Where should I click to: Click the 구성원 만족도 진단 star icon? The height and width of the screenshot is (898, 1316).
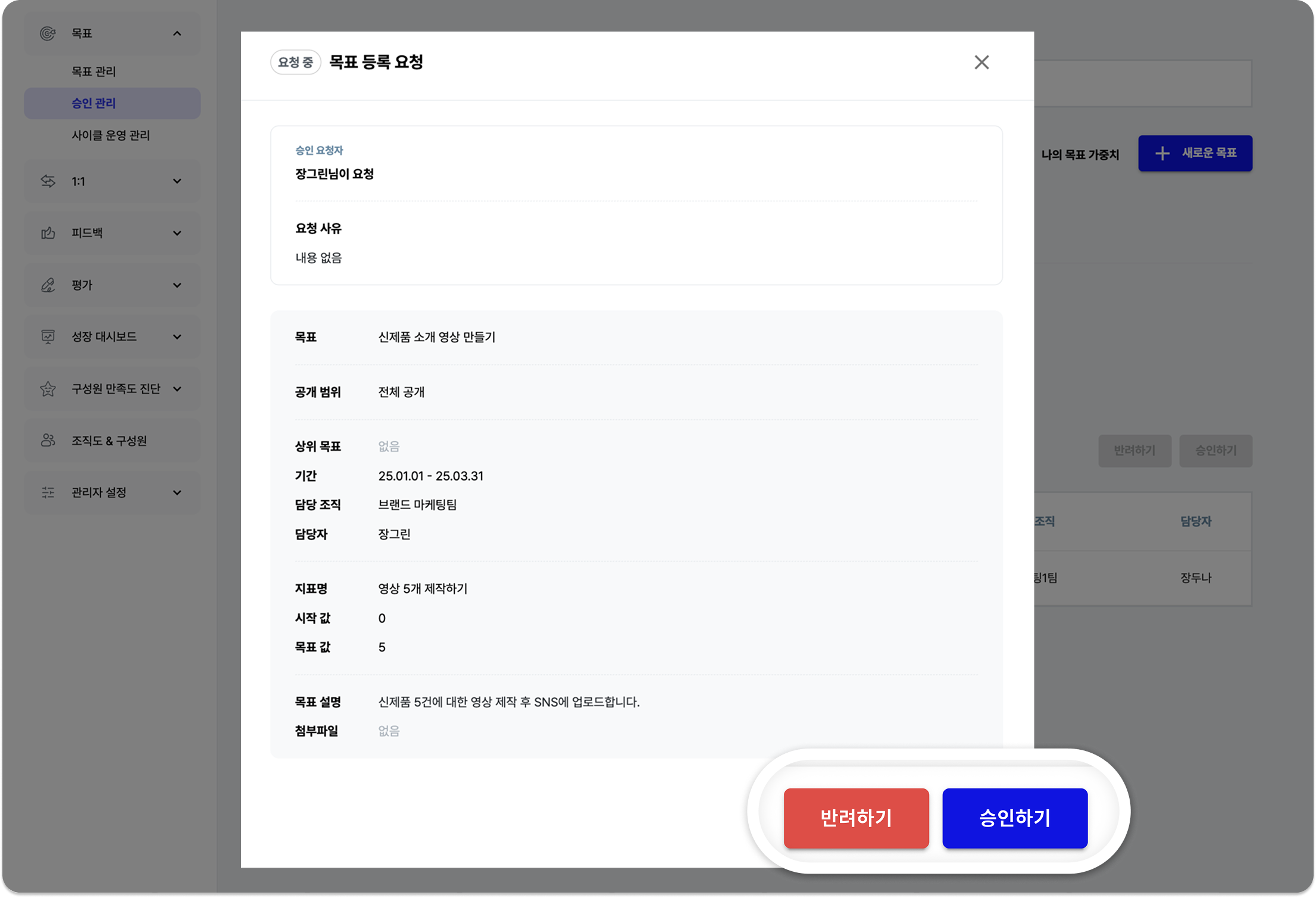pos(48,388)
